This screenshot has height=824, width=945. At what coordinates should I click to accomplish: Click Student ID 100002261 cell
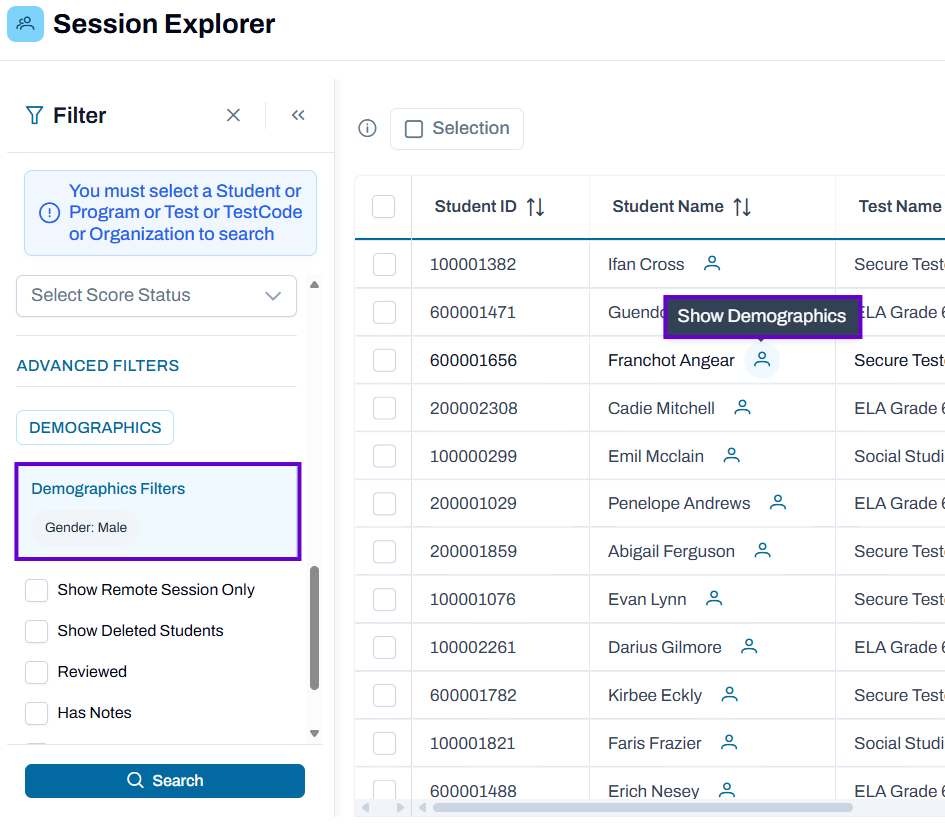(473, 647)
